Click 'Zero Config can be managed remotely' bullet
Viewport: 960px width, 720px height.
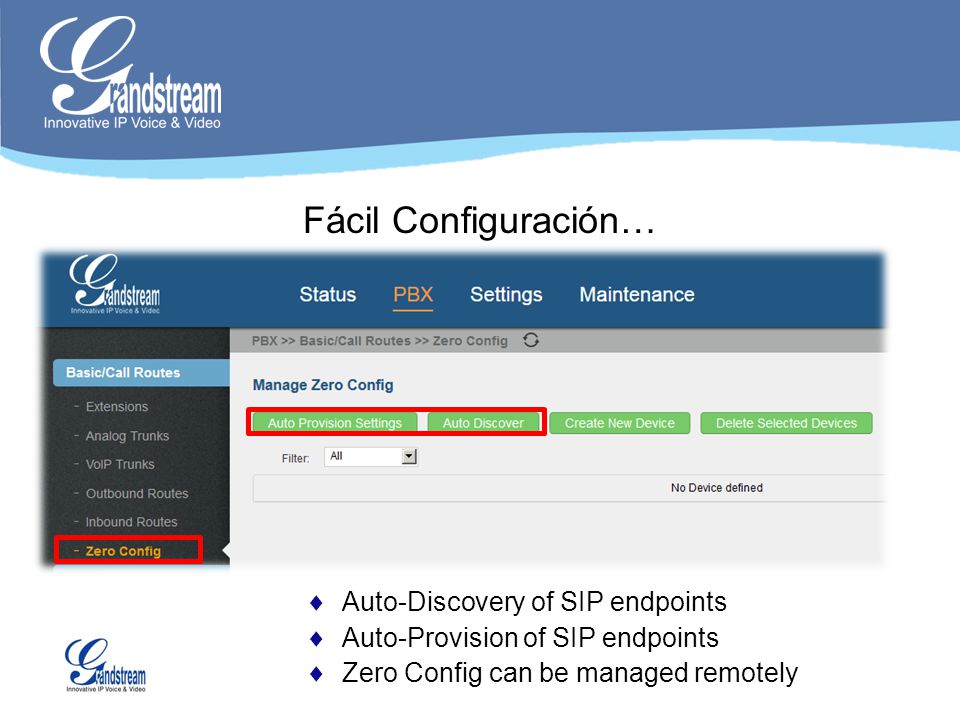pyautogui.click(x=569, y=673)
